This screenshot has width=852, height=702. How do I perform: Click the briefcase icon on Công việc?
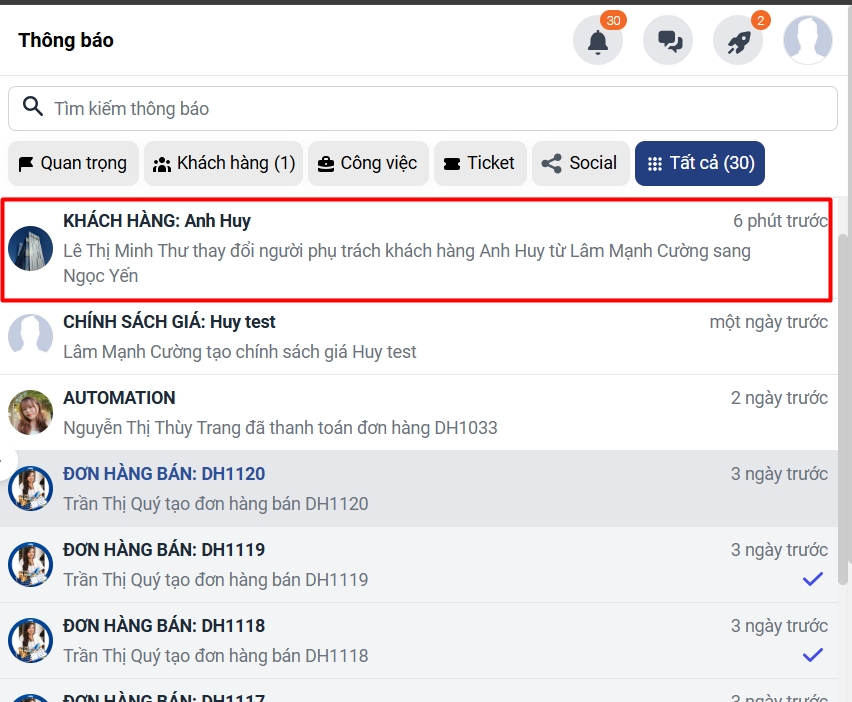click(x=325, y=164)
